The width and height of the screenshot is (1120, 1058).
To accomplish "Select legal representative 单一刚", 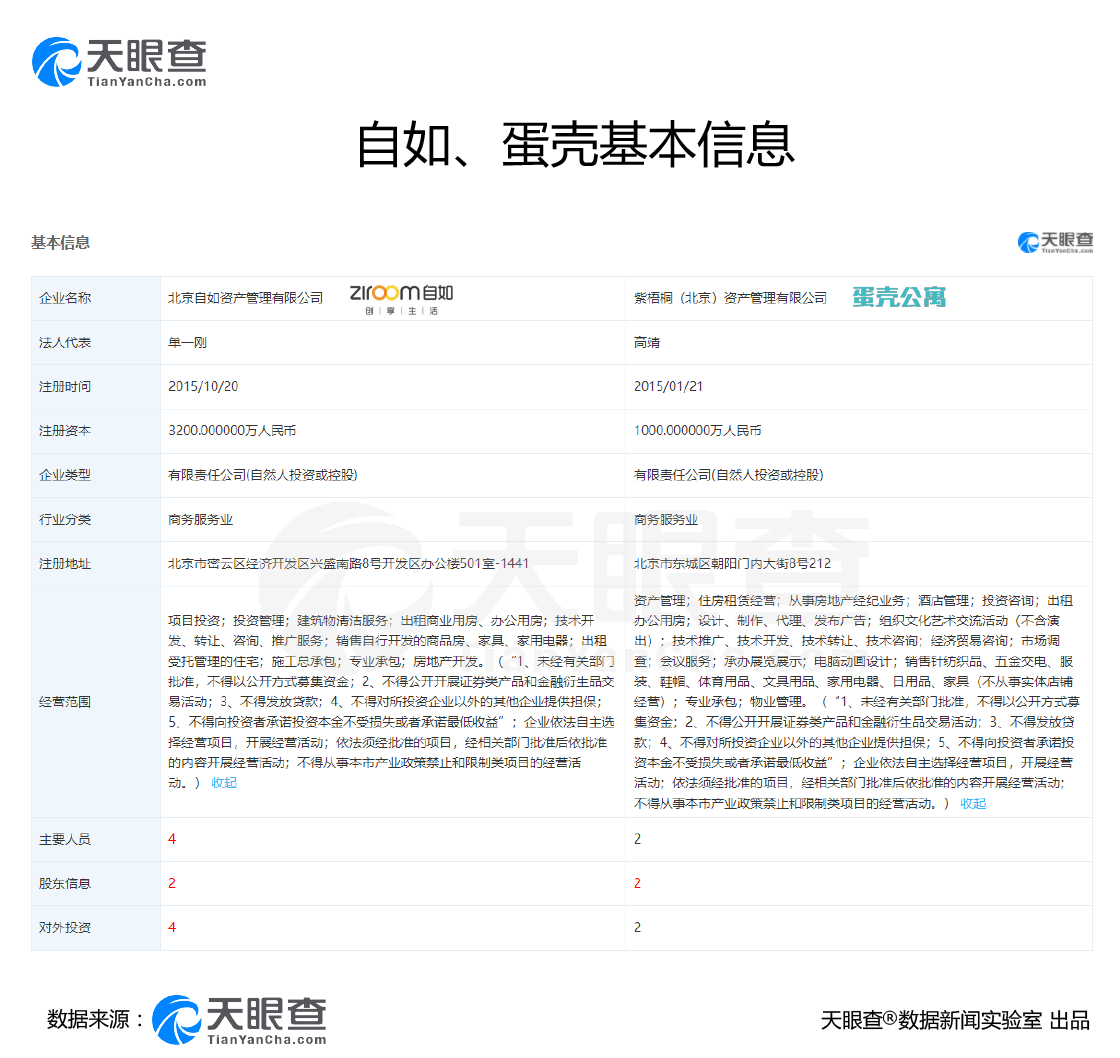I will (x=187, y=342).
